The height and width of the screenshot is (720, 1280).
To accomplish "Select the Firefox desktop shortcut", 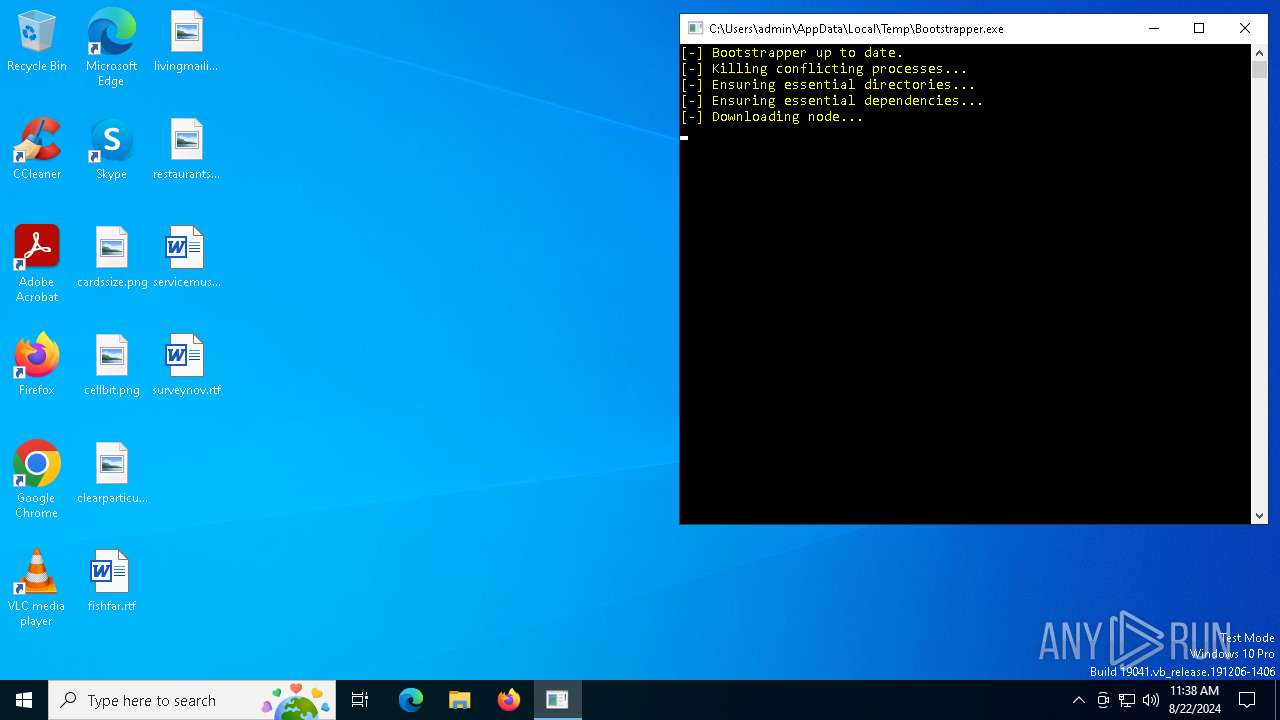I will (x=37, y=366).
